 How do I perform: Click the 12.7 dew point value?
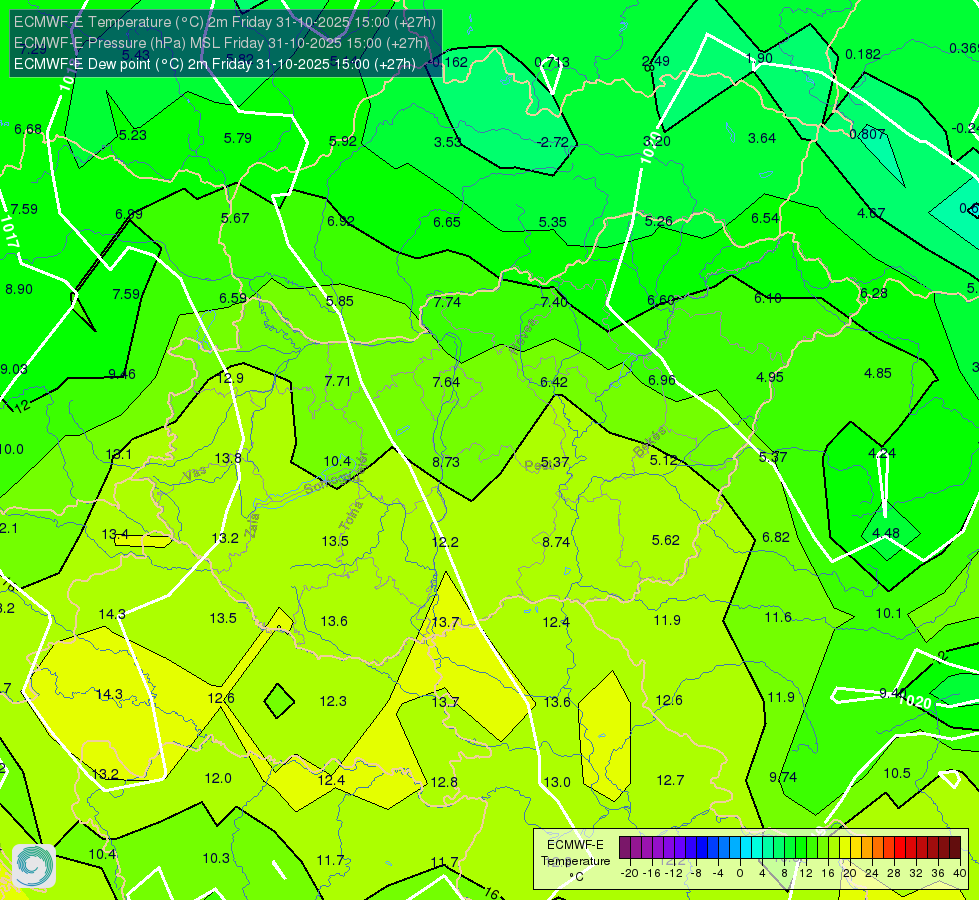pyautogui.click(x=671, y=780)
